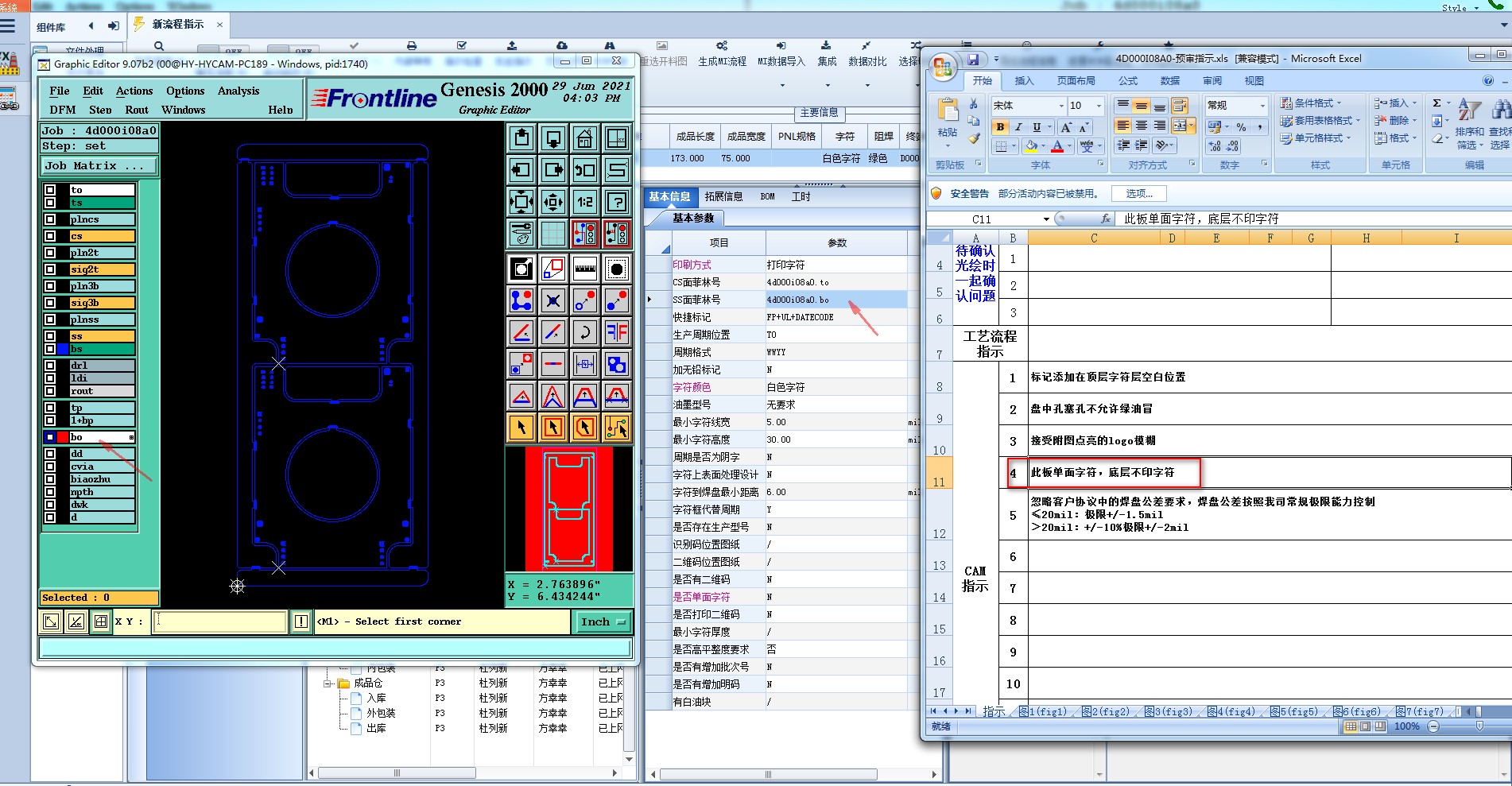This screenshot has height=786, width=1512.
Task: Select the ruler measurement tool
Action: [584, 269]
